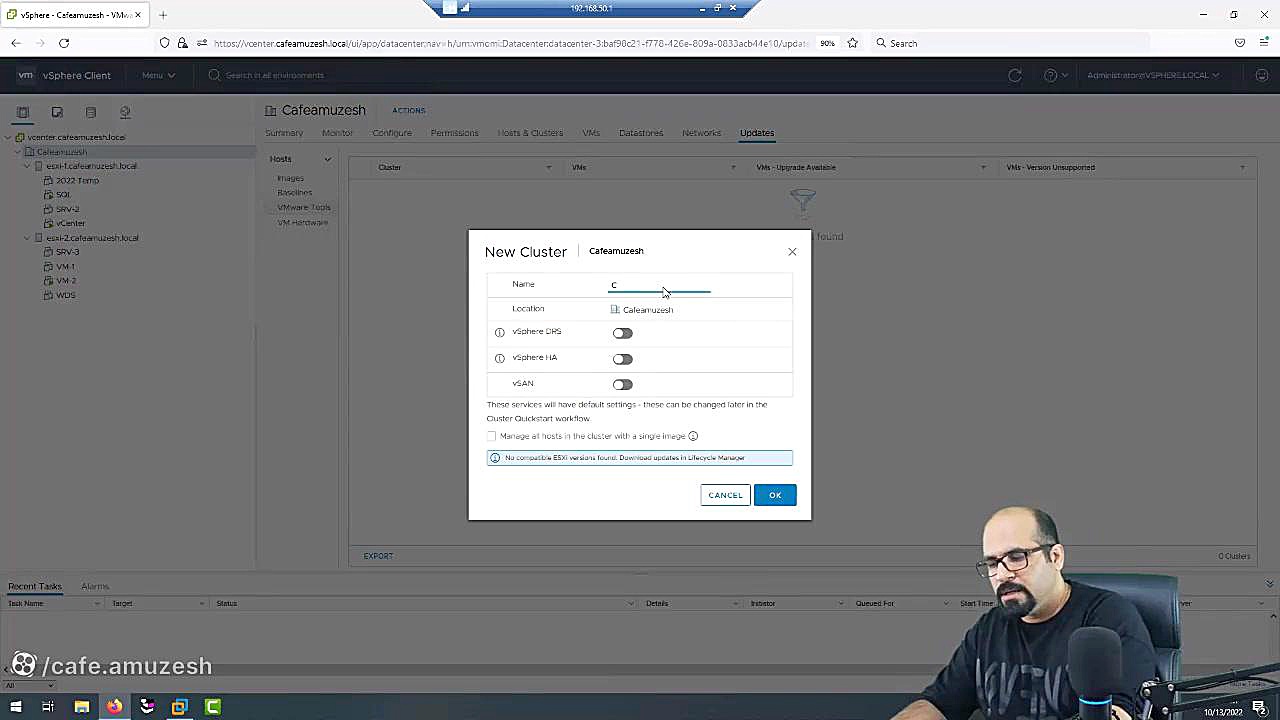1280x720 pixels.
Task: Enable the vSphere HA toggle
Action: coord(623,359)
